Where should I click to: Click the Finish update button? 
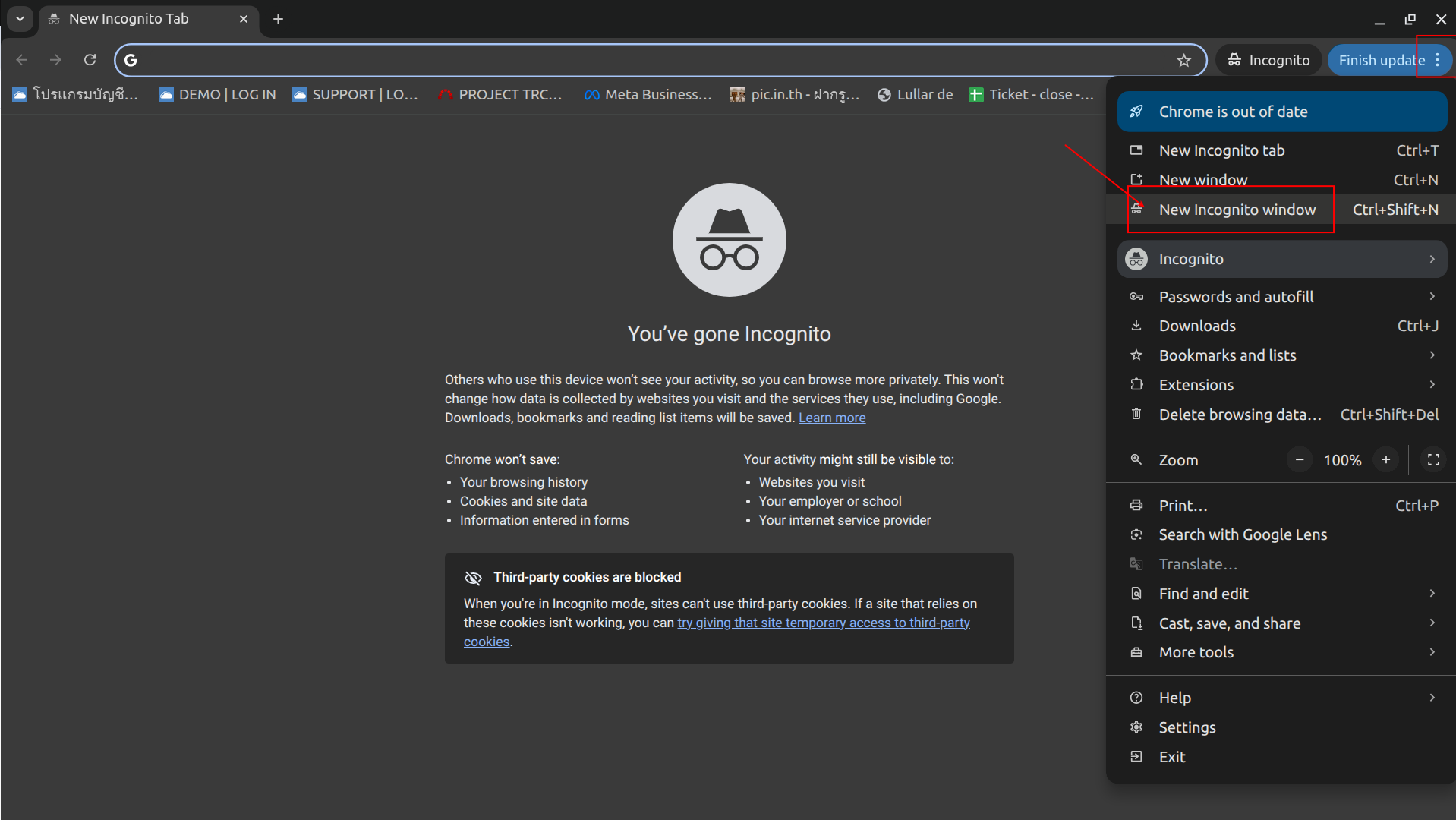coord(1379,60)
